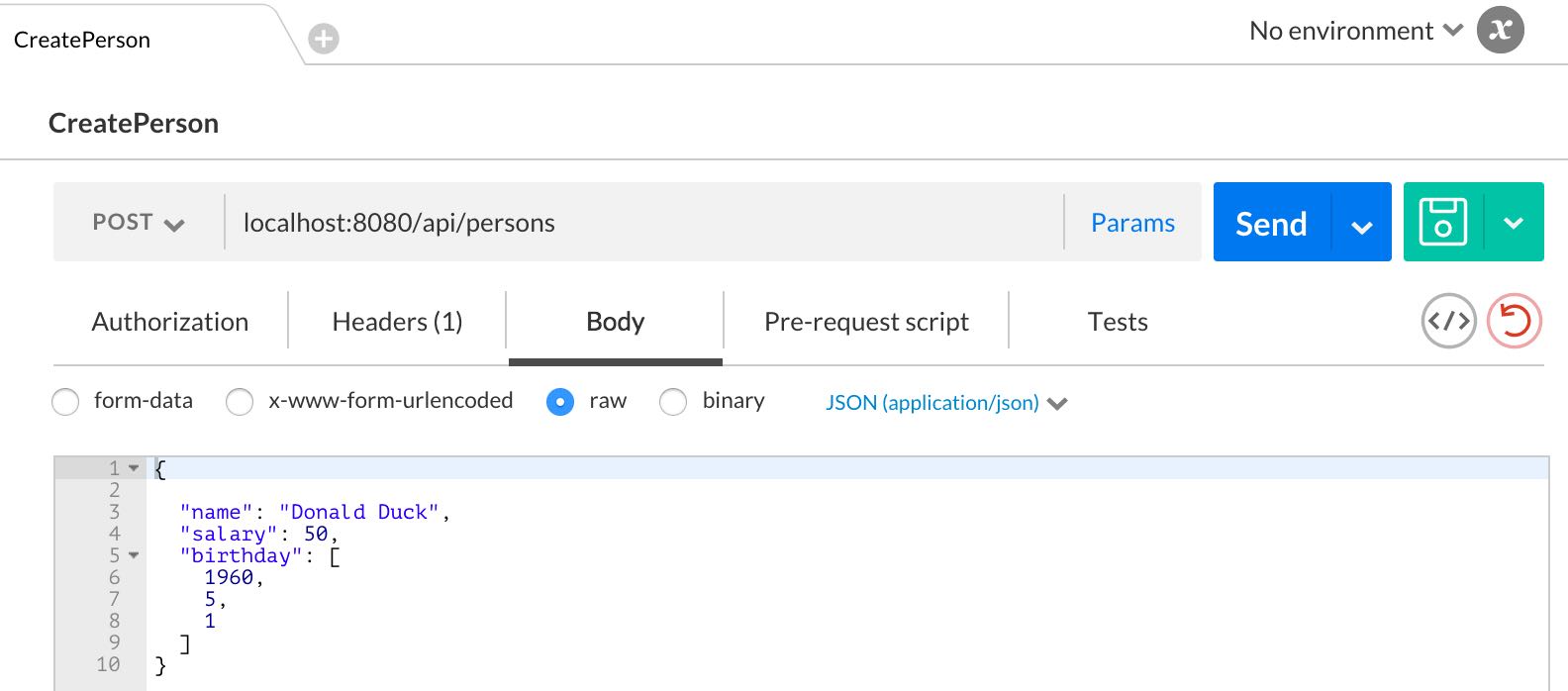Click the generate code snippet icon
Viewport: 1568px width, 691px height.
point(1448,321)
